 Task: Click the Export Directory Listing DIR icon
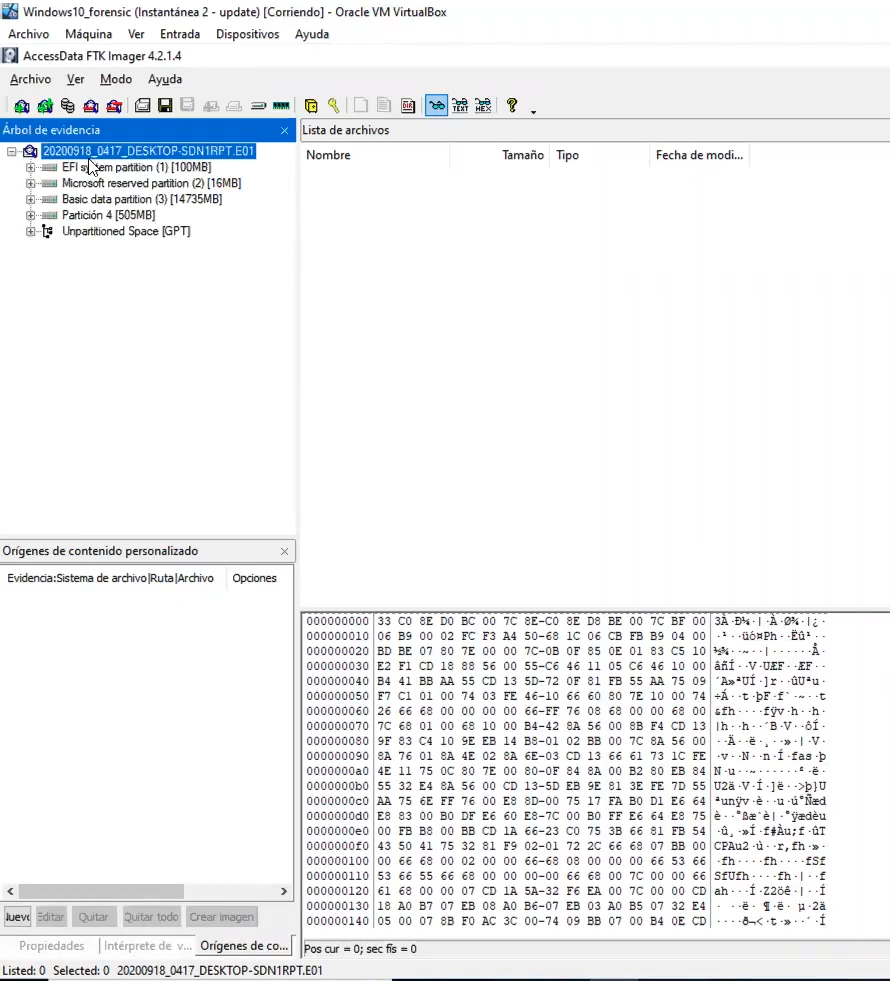[408, 106]
